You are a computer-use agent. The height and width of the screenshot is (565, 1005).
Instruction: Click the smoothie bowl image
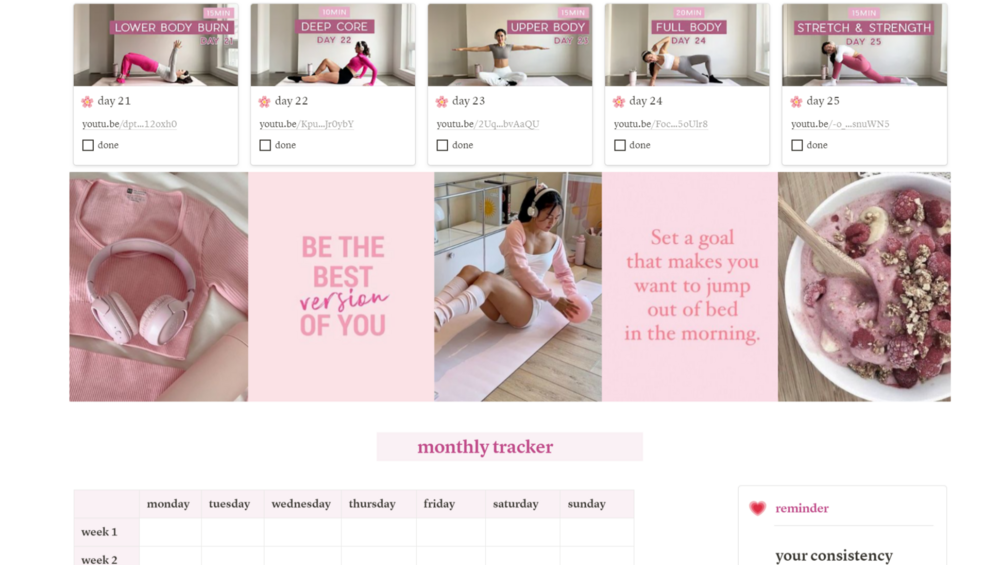click(864, 286)
